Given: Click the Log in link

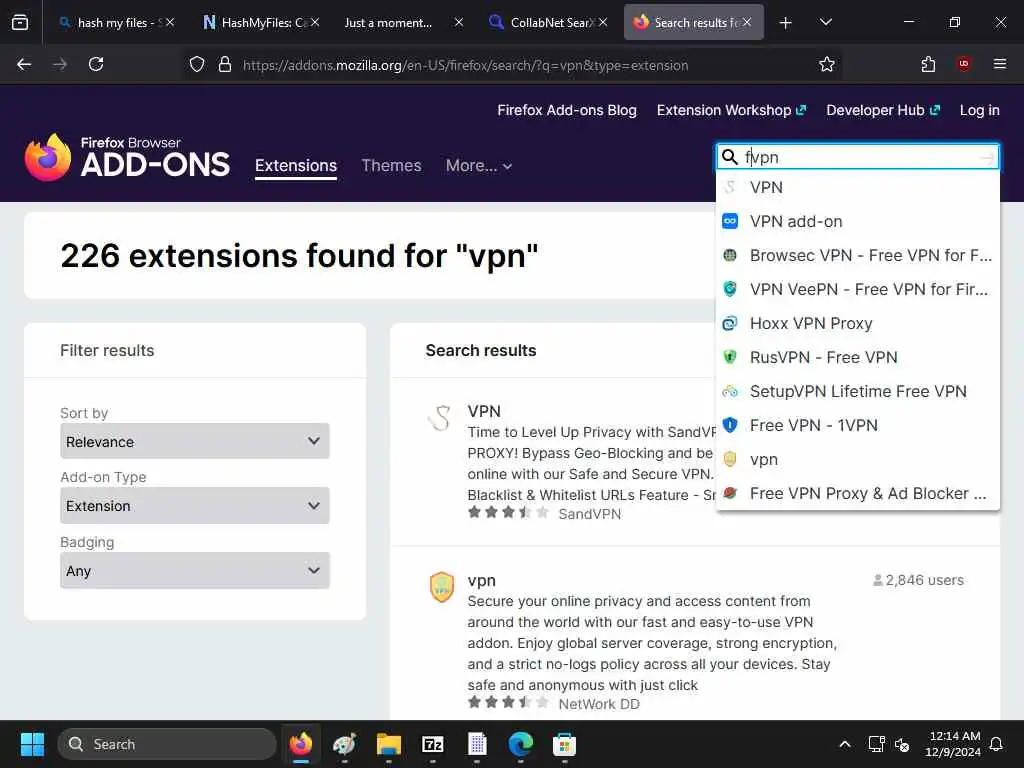Looking at the screenshot, I should pyautogui.click(x=980, y=110).
